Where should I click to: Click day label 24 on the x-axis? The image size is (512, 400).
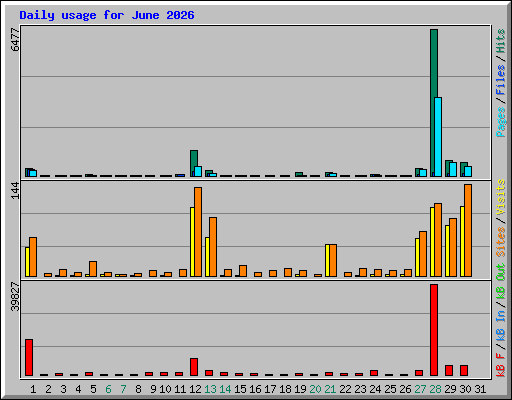click(x=375, y=389)
